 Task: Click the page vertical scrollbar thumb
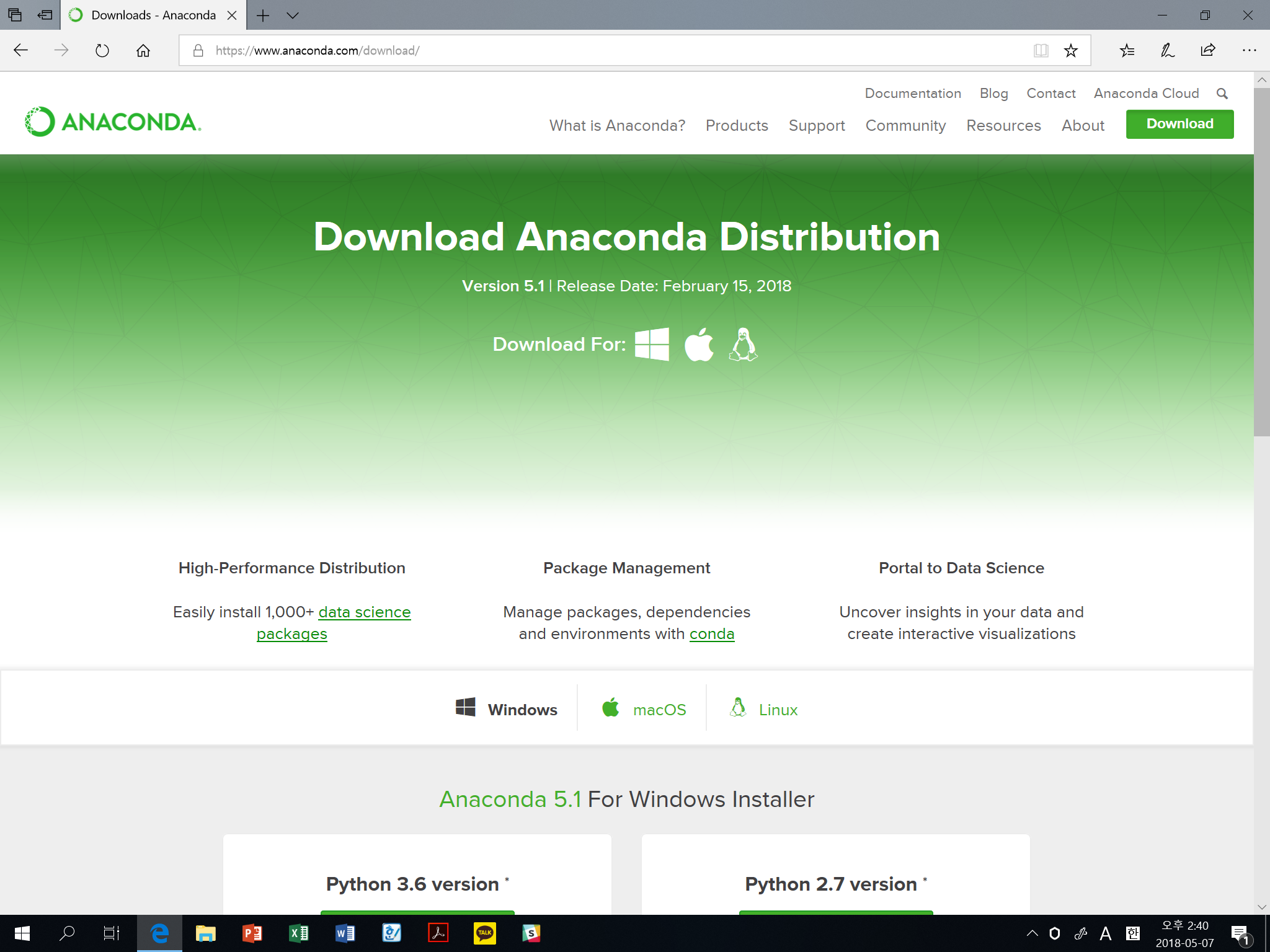point(1261,262)
